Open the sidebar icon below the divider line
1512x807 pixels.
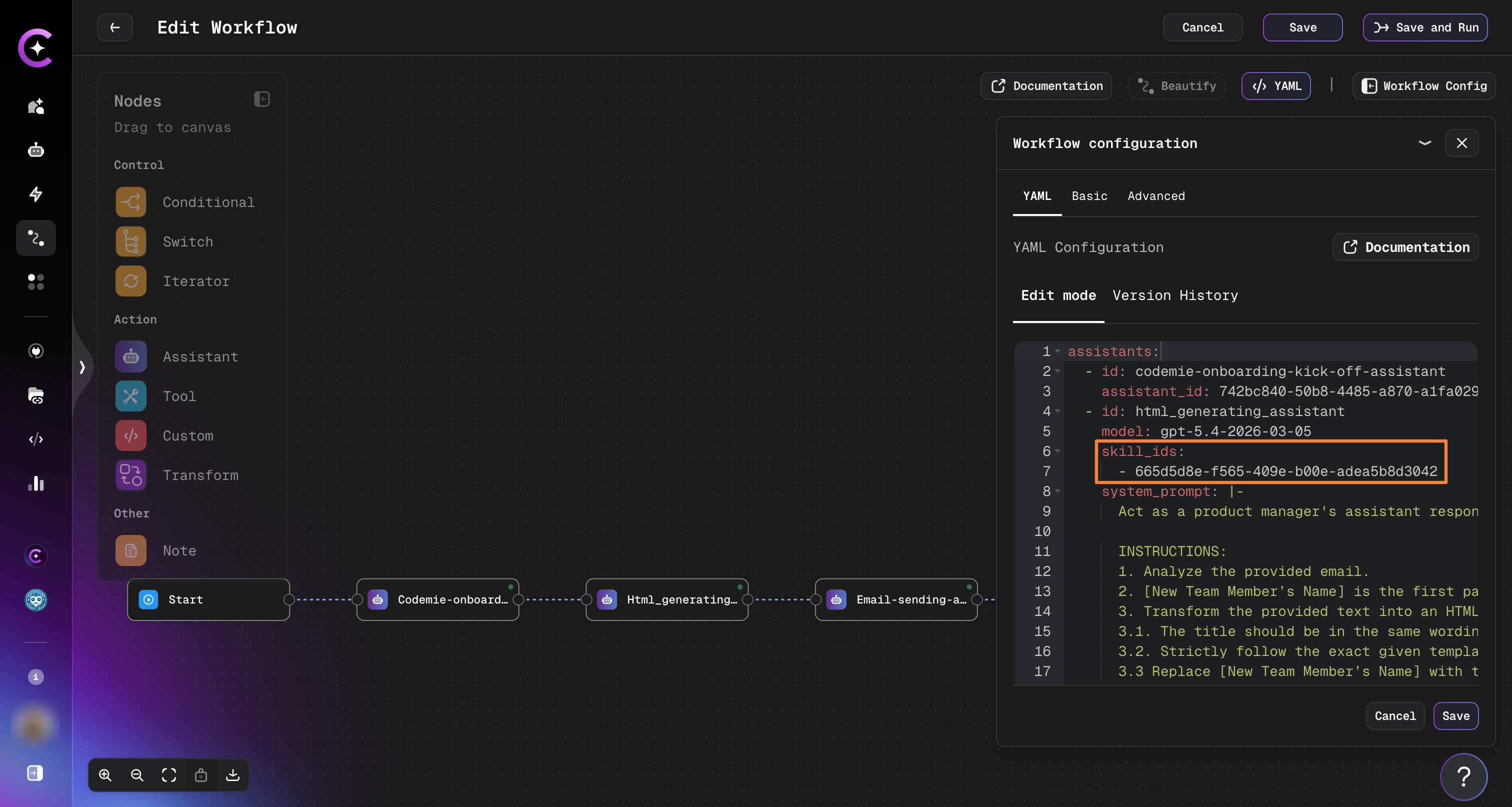tap(36, 351)
